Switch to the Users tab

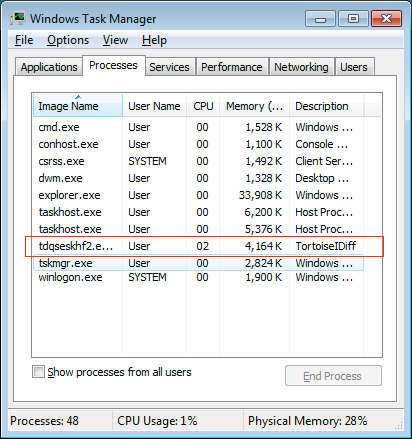click(354, 67)
